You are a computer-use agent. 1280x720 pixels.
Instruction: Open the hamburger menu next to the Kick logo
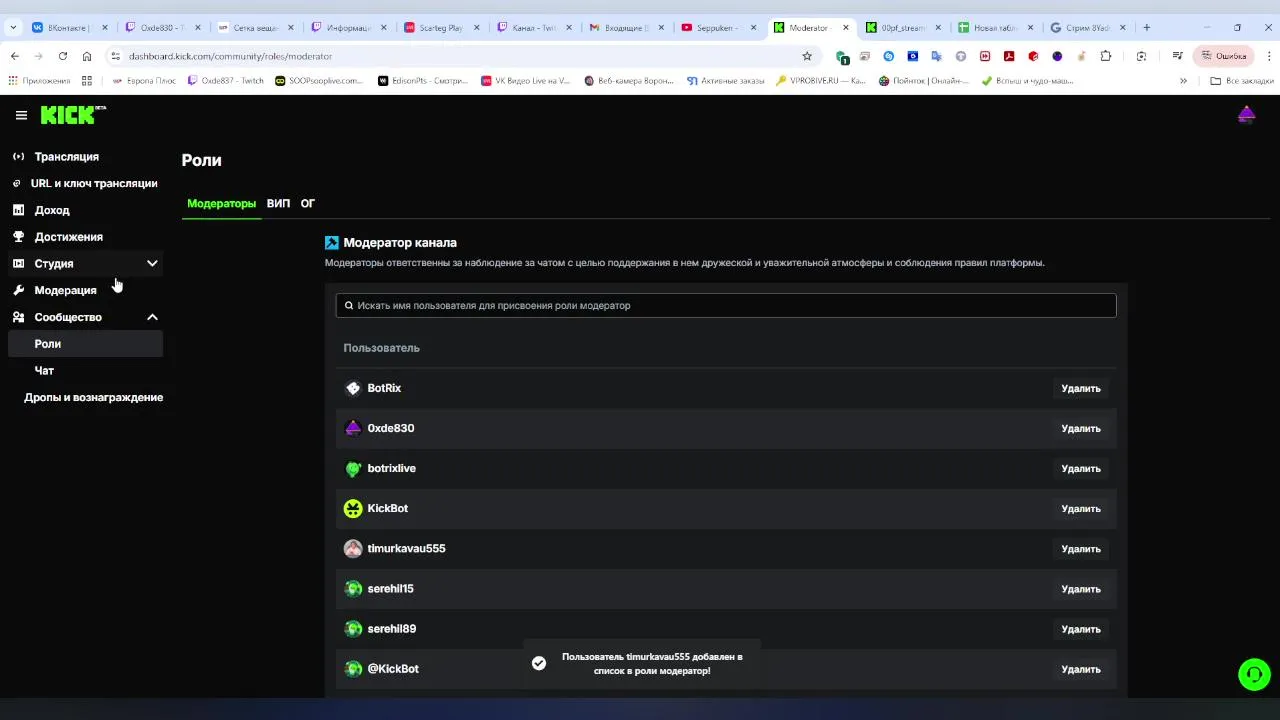(21, 115)
